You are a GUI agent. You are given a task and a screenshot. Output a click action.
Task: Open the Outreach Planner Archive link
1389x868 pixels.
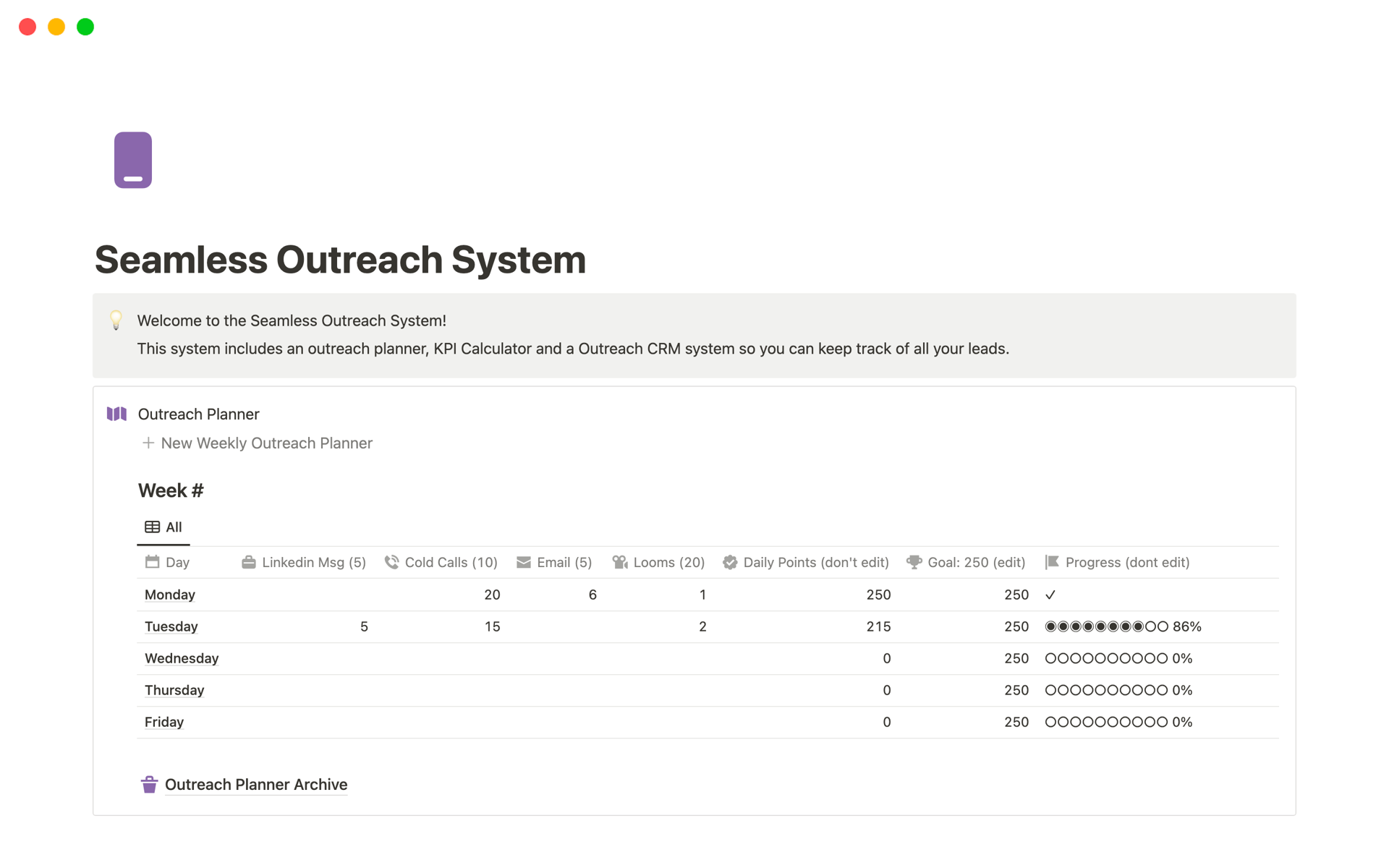(256, 784)
